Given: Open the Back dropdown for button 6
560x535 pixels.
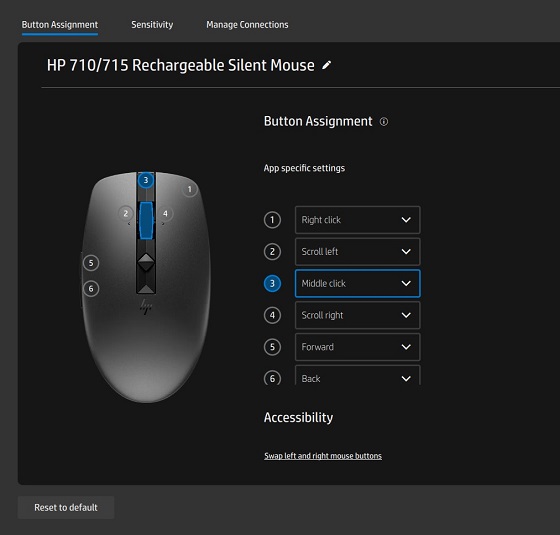Looking at the screenshot, I should pyautogui.click(x=358, y=375).
